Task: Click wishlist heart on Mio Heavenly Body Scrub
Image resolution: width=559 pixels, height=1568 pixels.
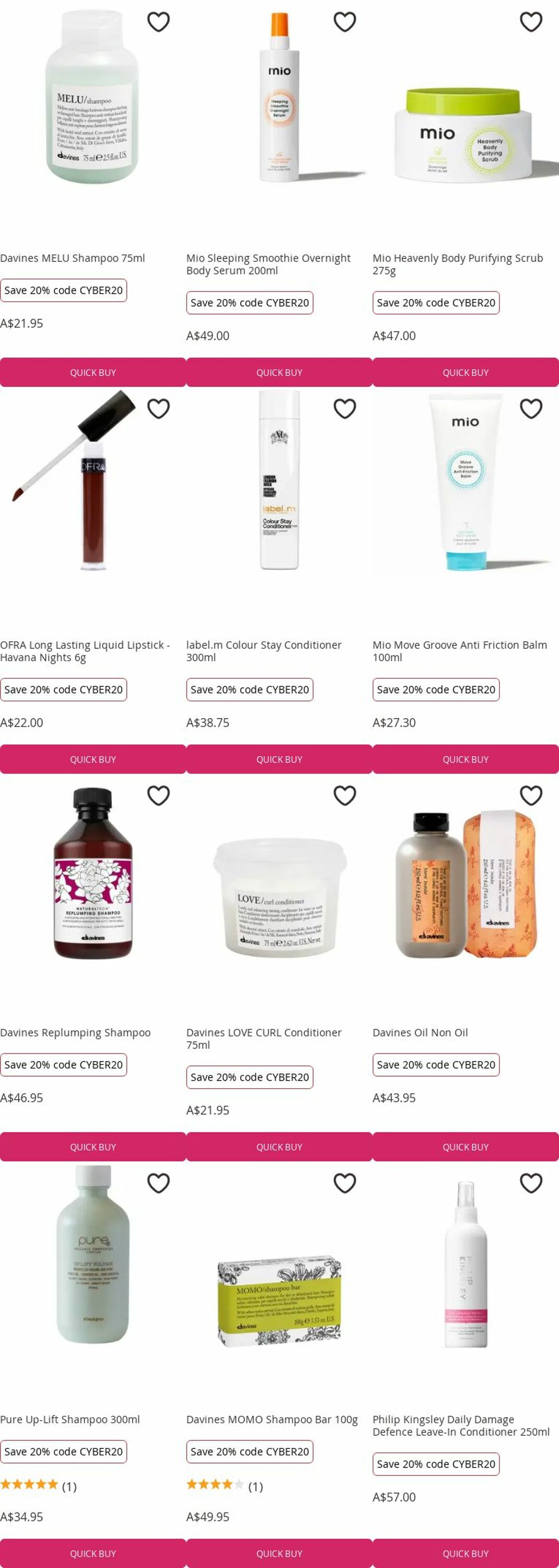Action: pyautogui.click(x=531, y=22)
